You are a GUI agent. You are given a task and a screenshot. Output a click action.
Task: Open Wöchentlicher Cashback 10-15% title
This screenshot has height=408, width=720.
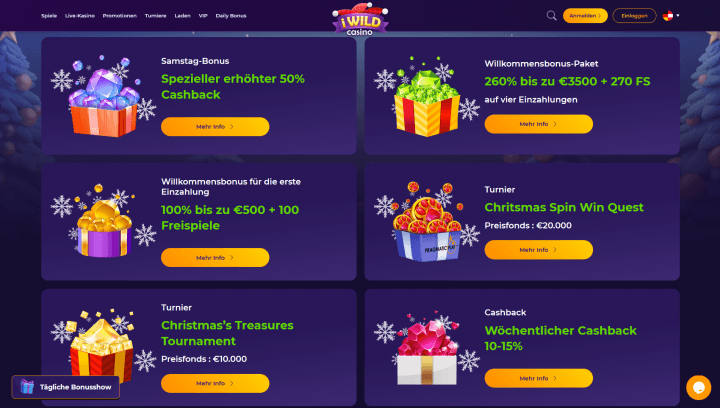point(561,338)
